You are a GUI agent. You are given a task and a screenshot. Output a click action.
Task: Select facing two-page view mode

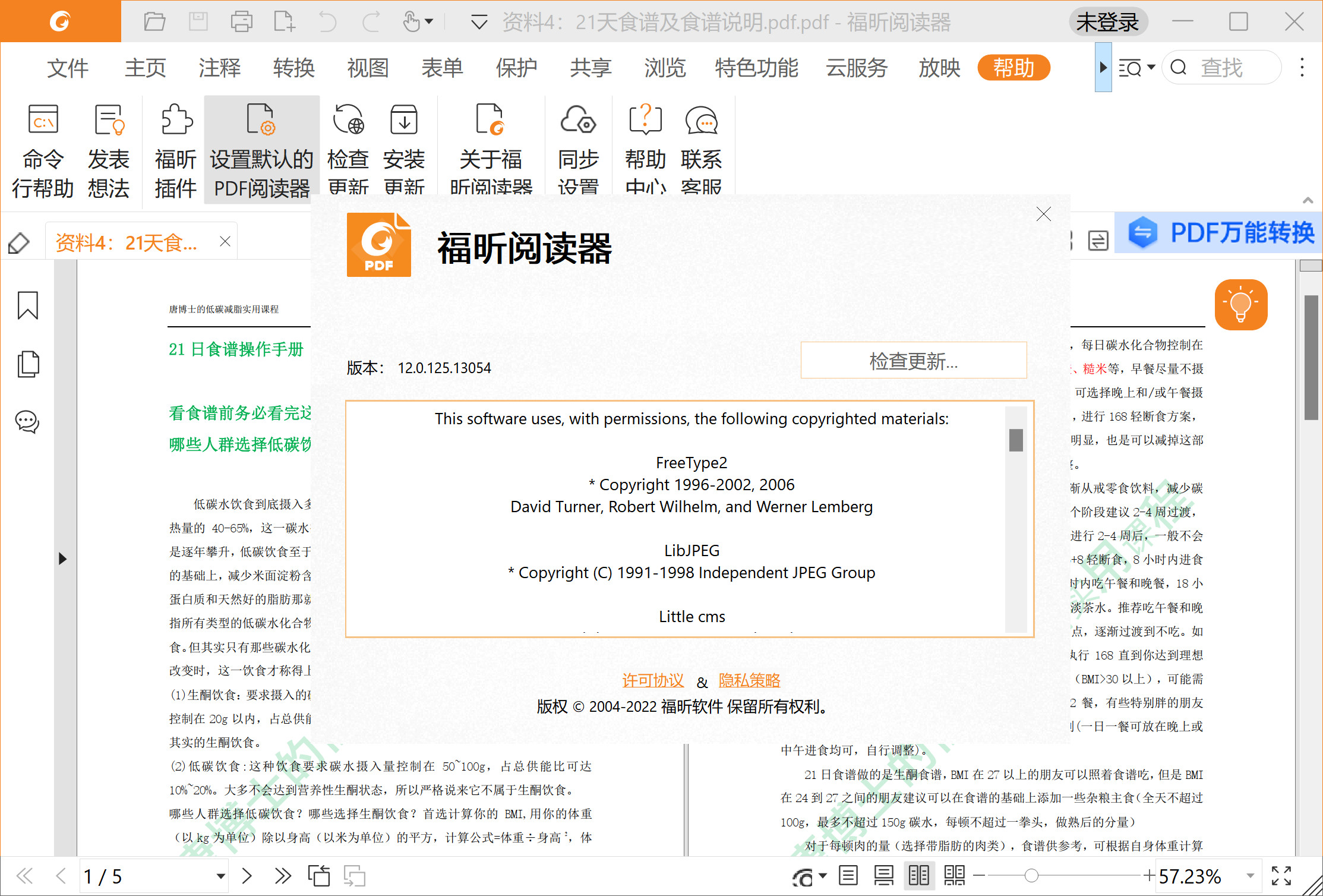tap(918, 876)
